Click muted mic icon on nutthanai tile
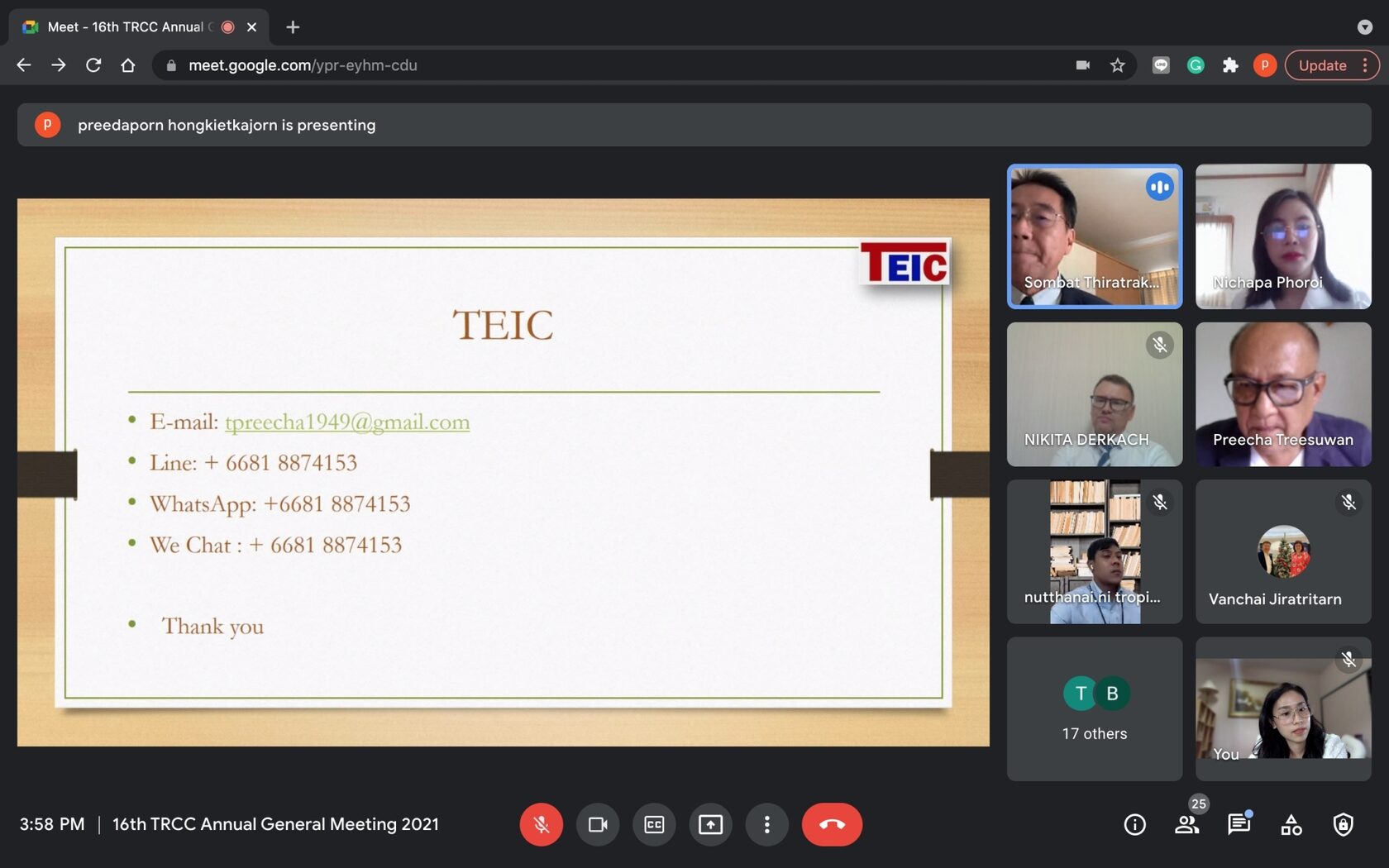Screen dimensions: 1389x868 [1159, 502]
